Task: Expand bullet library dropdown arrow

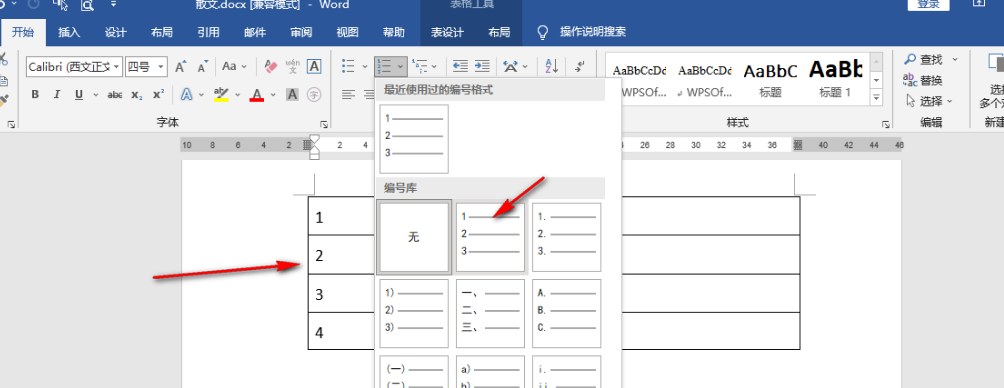Action: coord(364,66)
